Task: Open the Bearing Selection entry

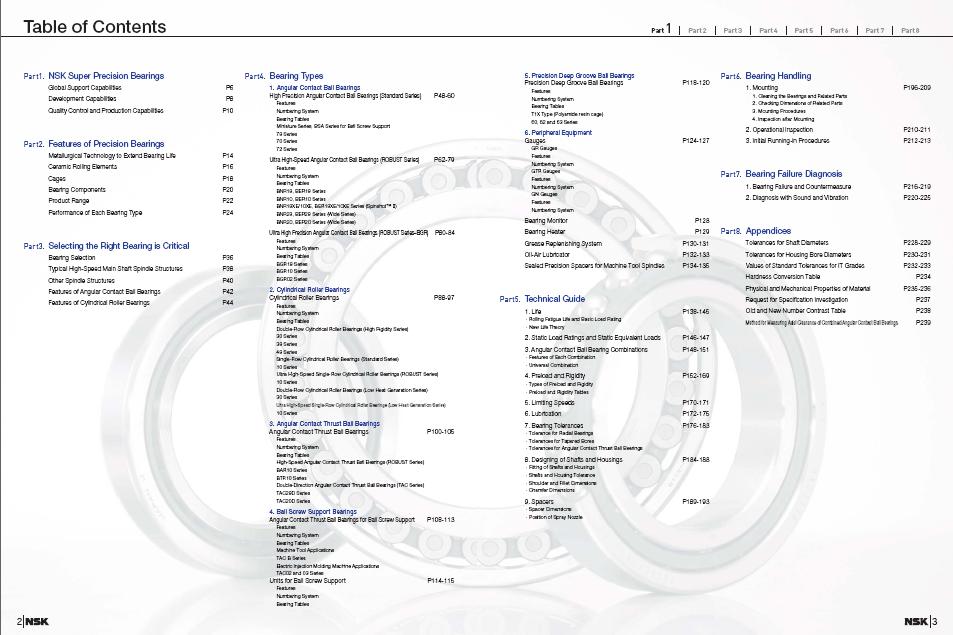Action: pos(72,258)
